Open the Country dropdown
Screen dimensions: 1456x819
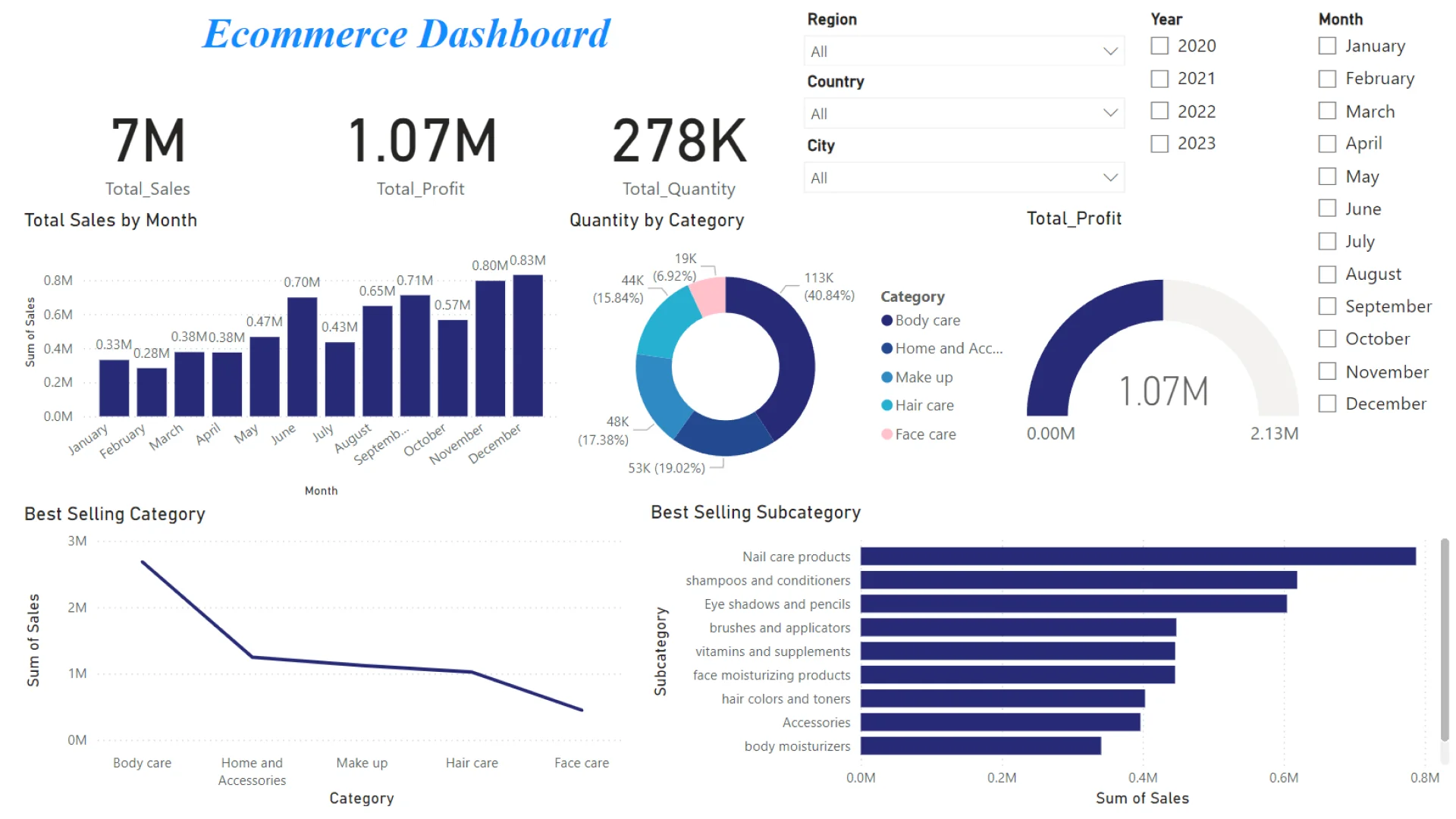[x=964, y=113]
